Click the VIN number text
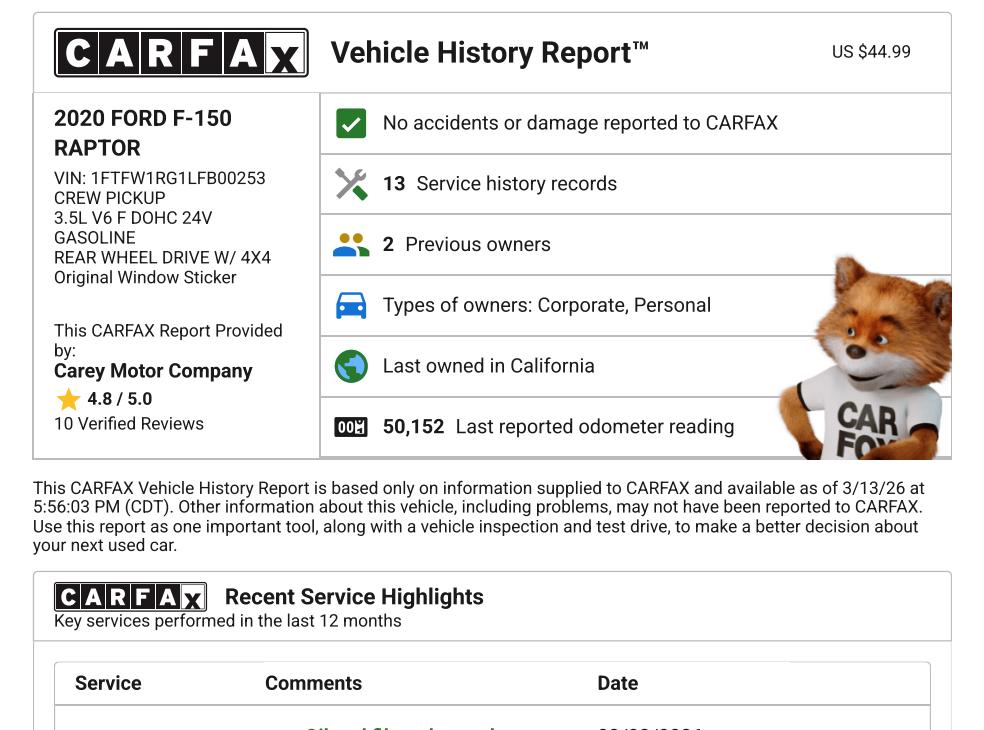984x730 pixels. pos(160,178)
